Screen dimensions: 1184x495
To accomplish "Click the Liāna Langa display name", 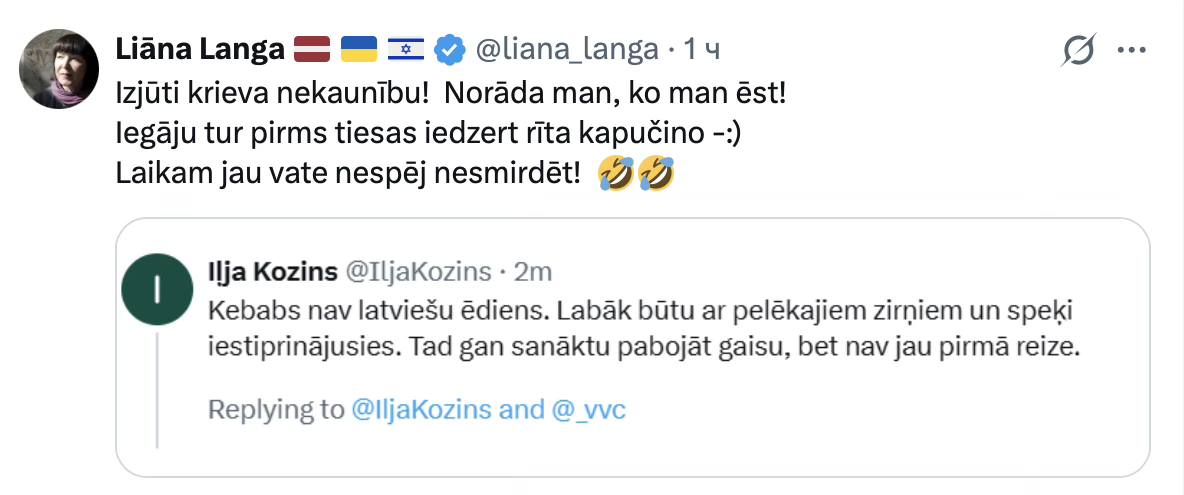I will 199,48.
